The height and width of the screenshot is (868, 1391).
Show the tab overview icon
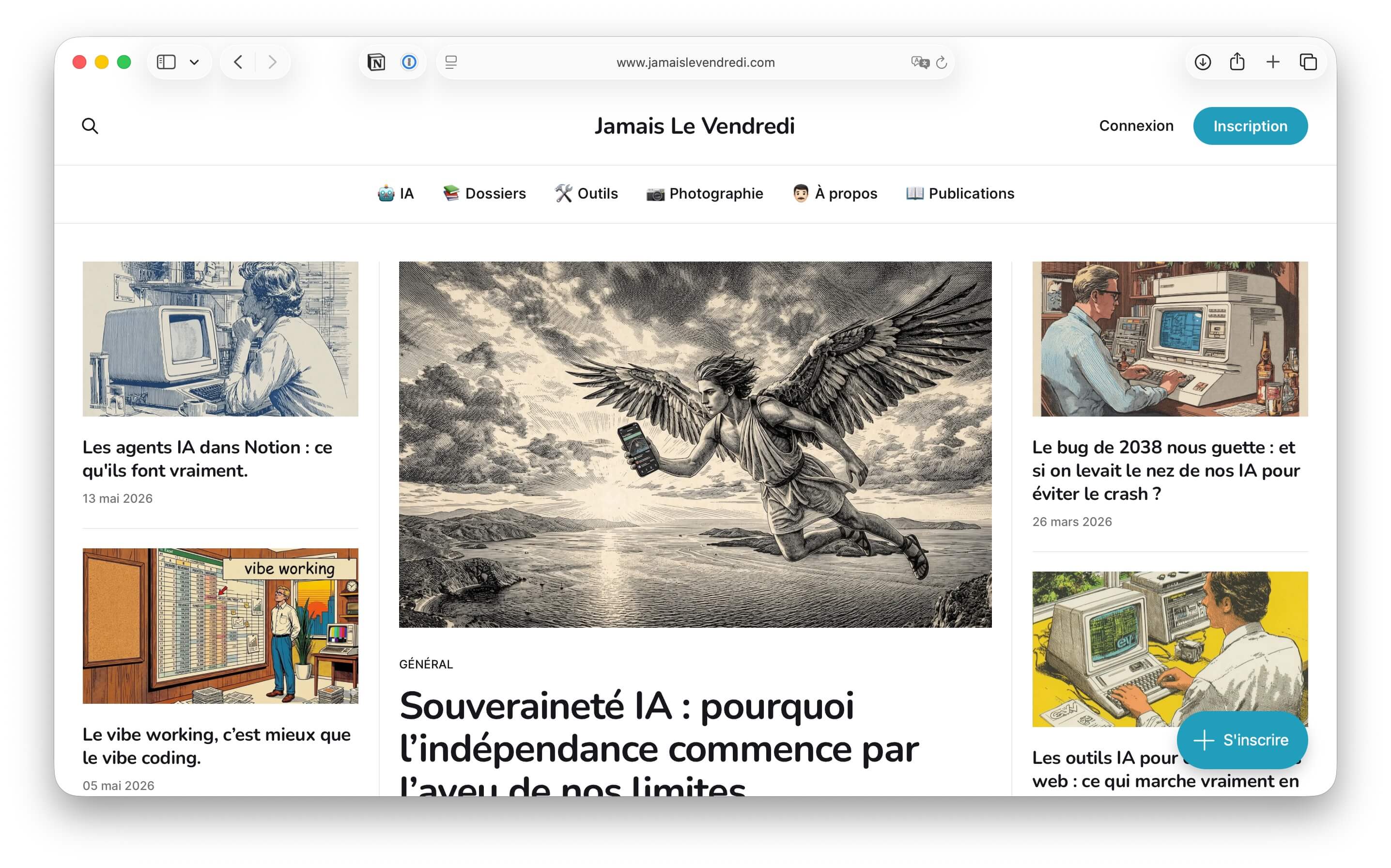point(1308,62)
